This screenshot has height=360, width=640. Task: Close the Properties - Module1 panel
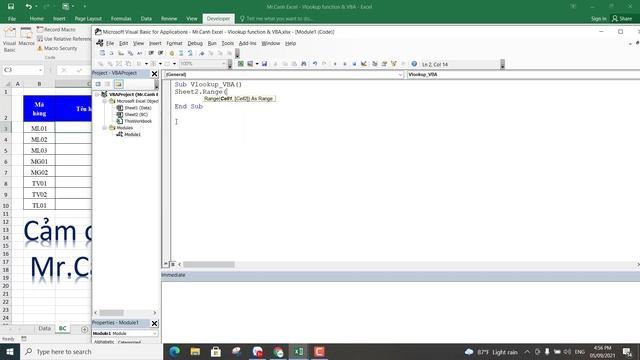pyautogui.click(x=154, y=323)
